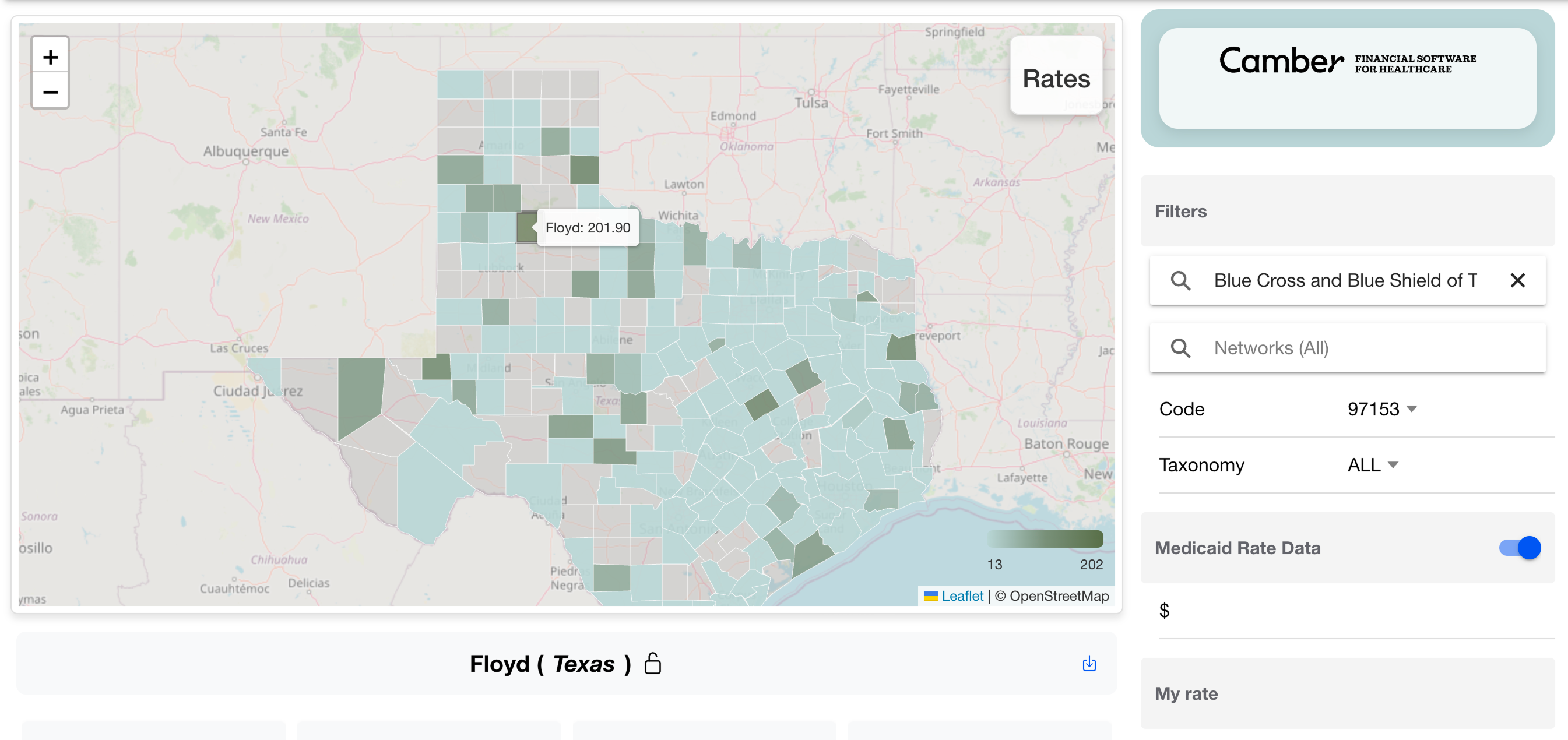Toggle the lock icon beside Floyd (Texas)

[652, 663]
